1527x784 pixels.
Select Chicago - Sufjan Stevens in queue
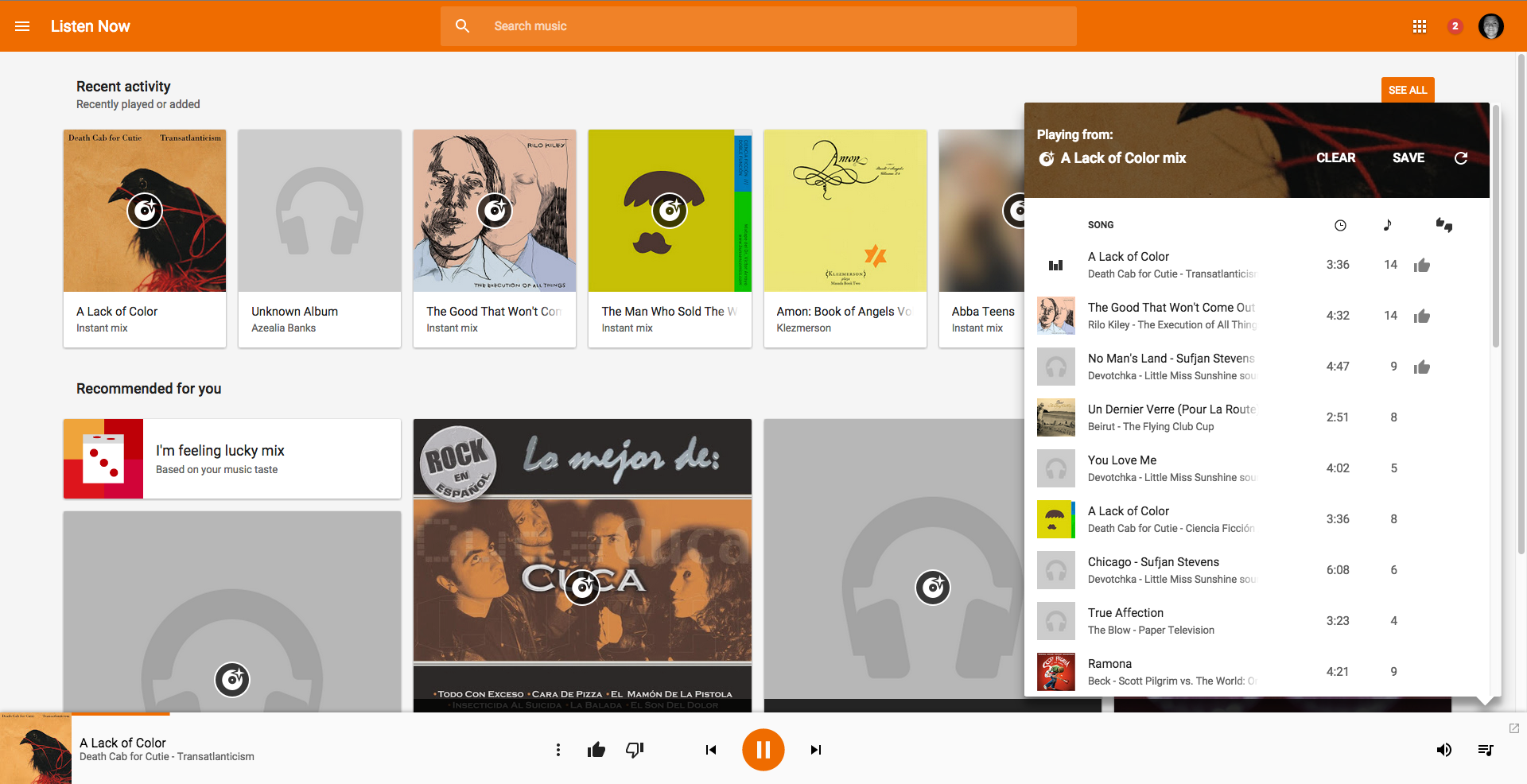tap(1257, 570)
